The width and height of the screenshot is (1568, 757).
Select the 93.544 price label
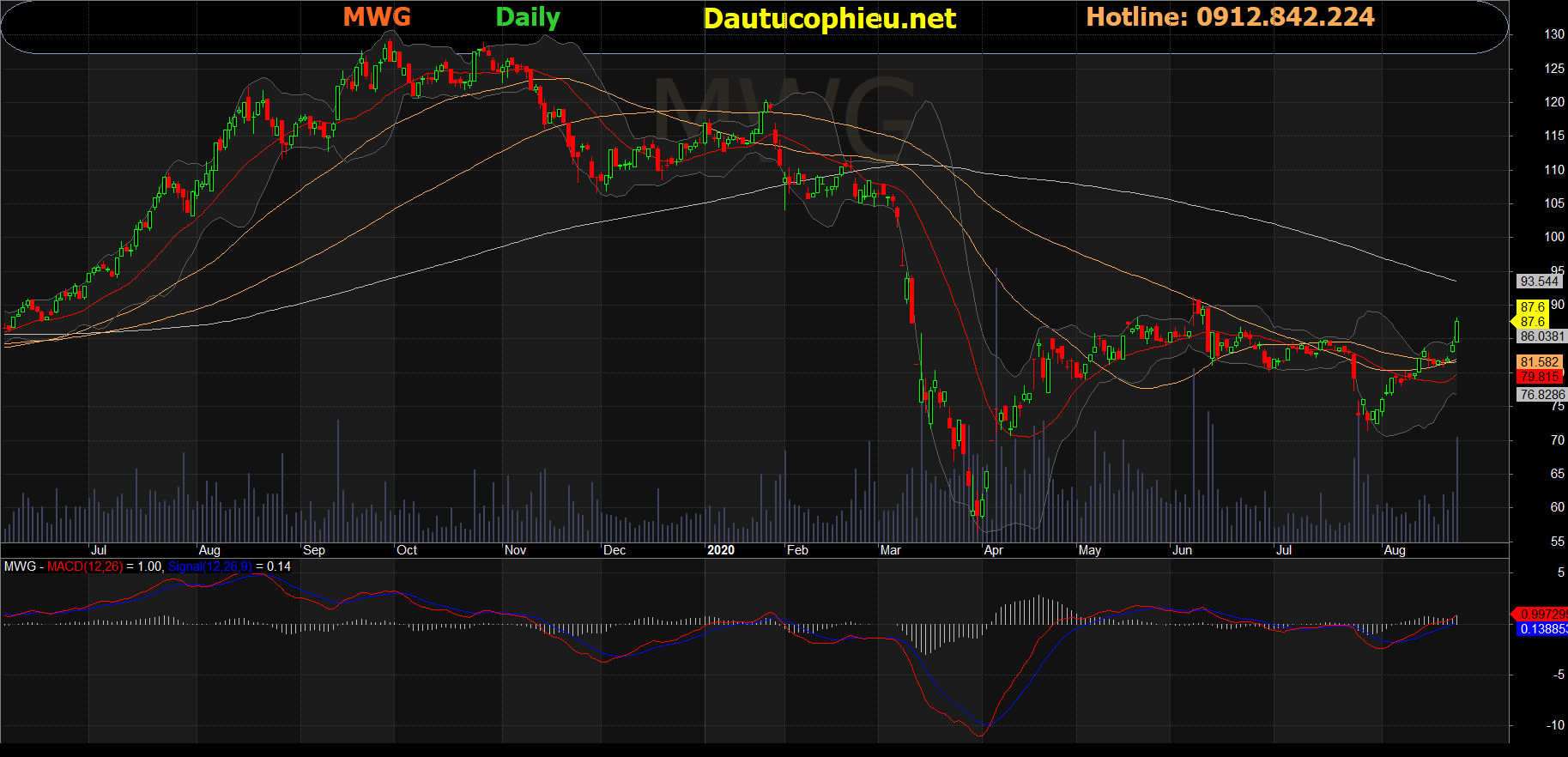click(1538, 282)
